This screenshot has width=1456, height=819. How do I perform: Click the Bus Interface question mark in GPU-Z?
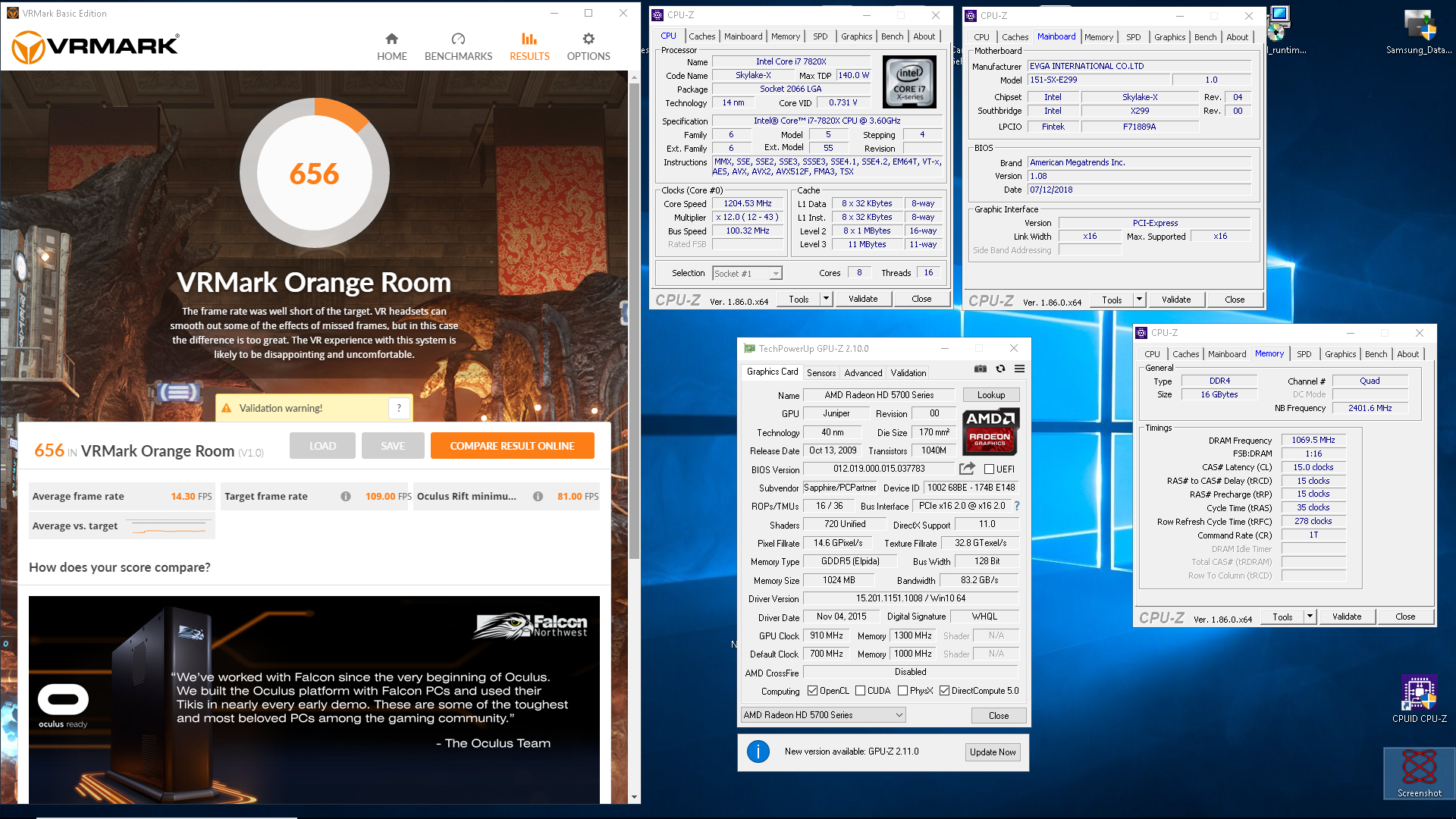point(1017,506)
